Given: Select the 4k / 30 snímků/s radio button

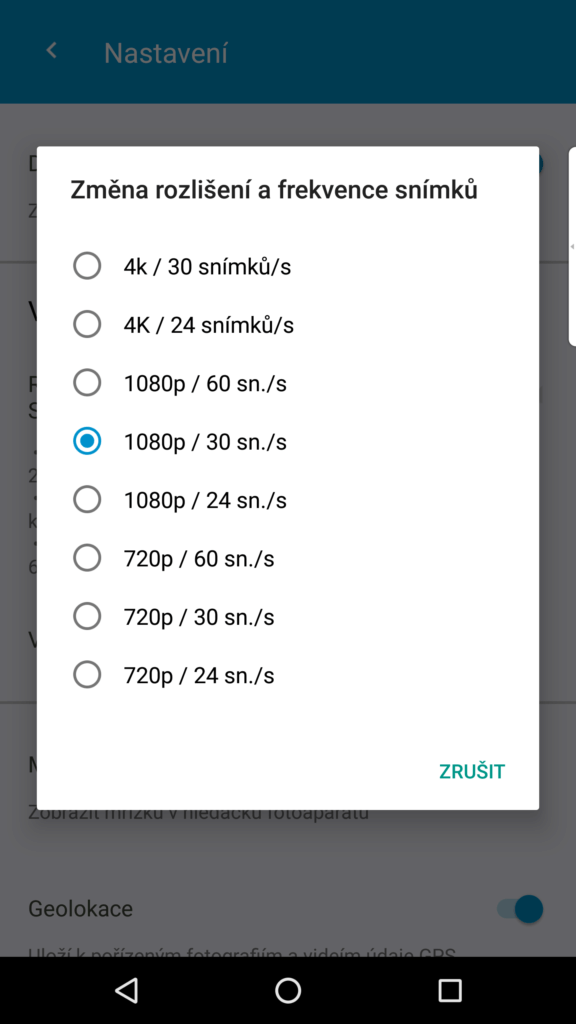Looking at the screenshot, I should tap(87, 266).
